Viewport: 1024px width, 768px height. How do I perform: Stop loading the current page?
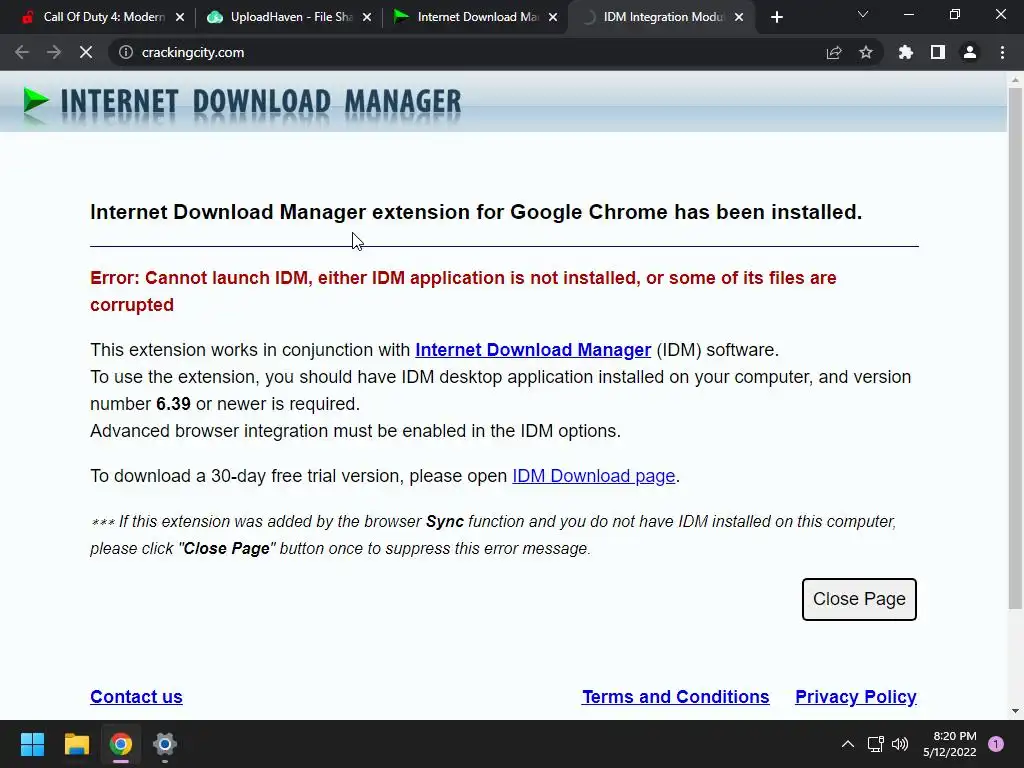[86, 52]
